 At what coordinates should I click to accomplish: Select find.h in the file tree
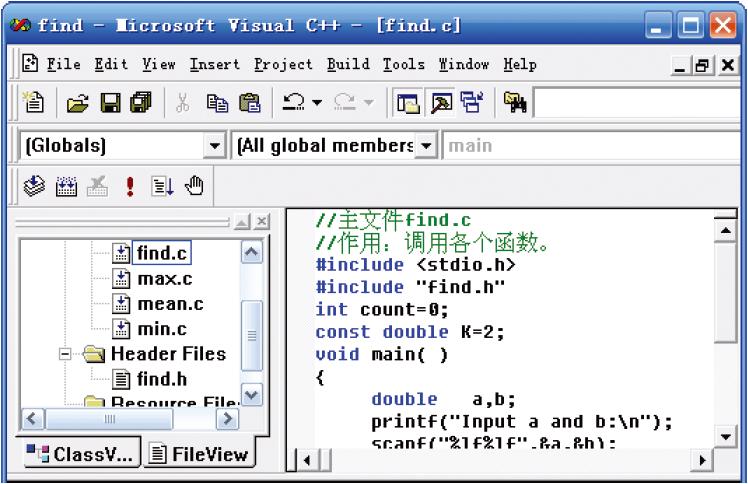[x=162, y=380]
